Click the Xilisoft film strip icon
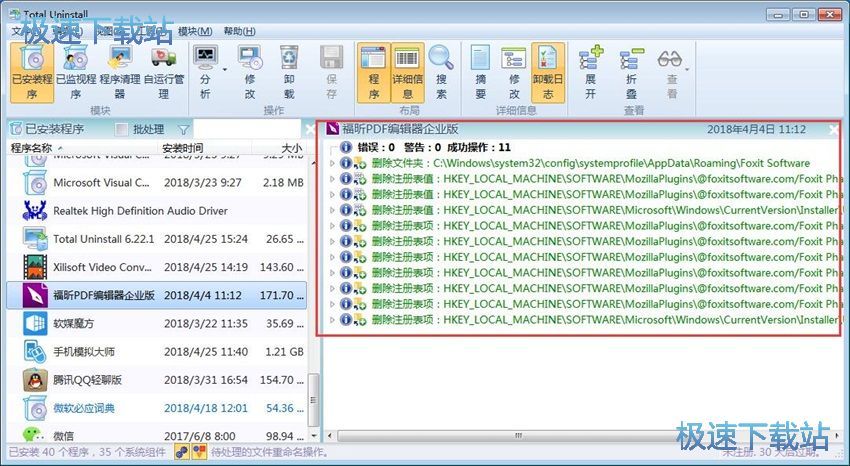The height and width of the screenshot is (466, 850). coord(35,267)
